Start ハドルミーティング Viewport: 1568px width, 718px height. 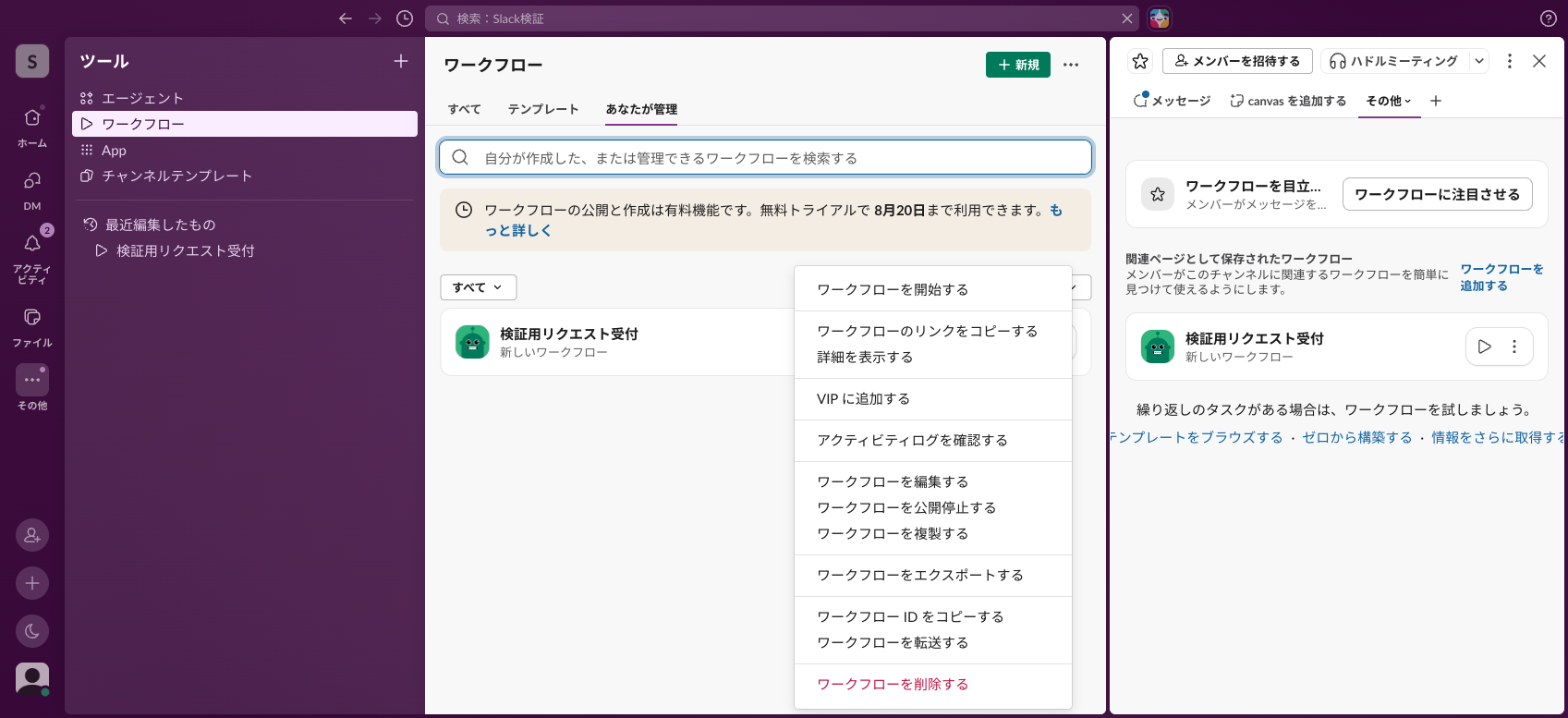(1394, 61)
